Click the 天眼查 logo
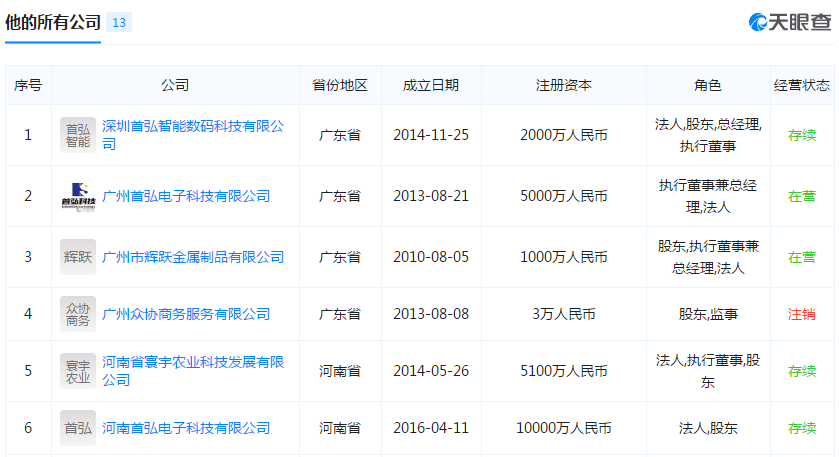The height and width of the screenshot is (457, 839). 790,22
